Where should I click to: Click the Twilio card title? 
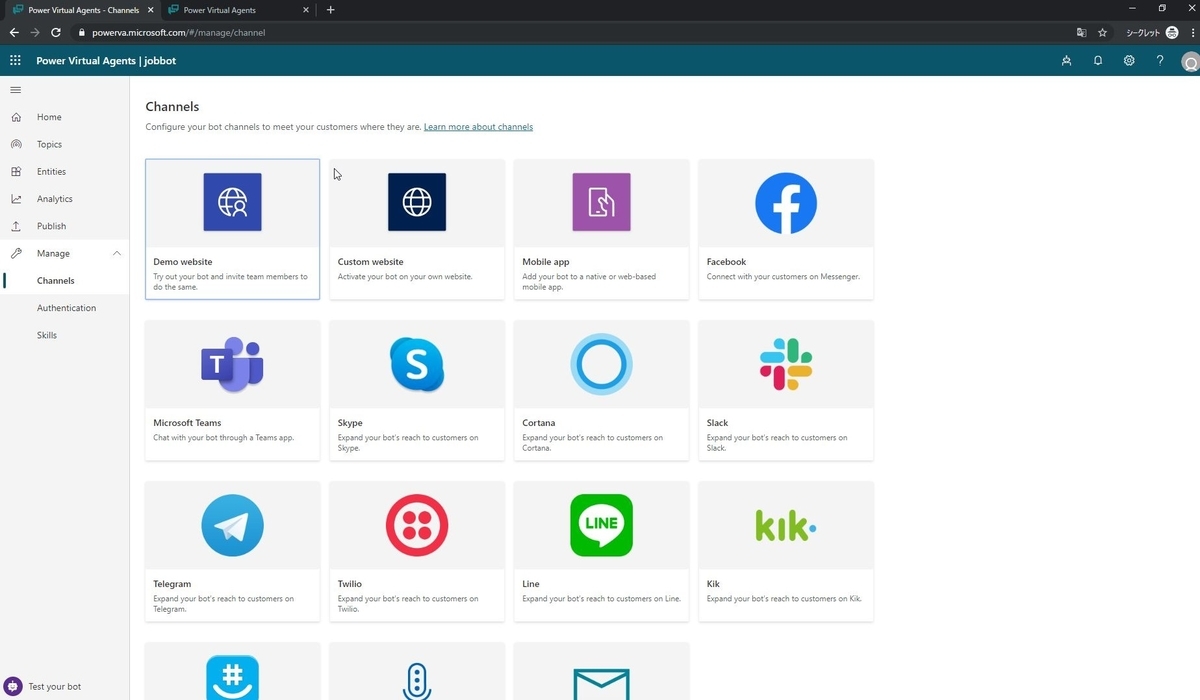tap(350, 584)
